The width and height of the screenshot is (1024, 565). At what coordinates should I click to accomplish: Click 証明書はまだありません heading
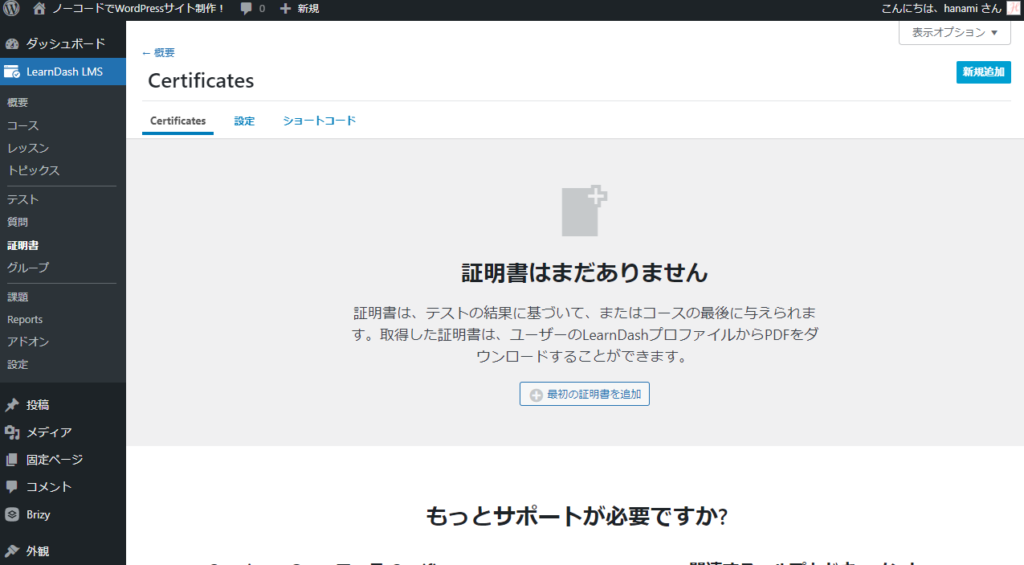point(584,272)
